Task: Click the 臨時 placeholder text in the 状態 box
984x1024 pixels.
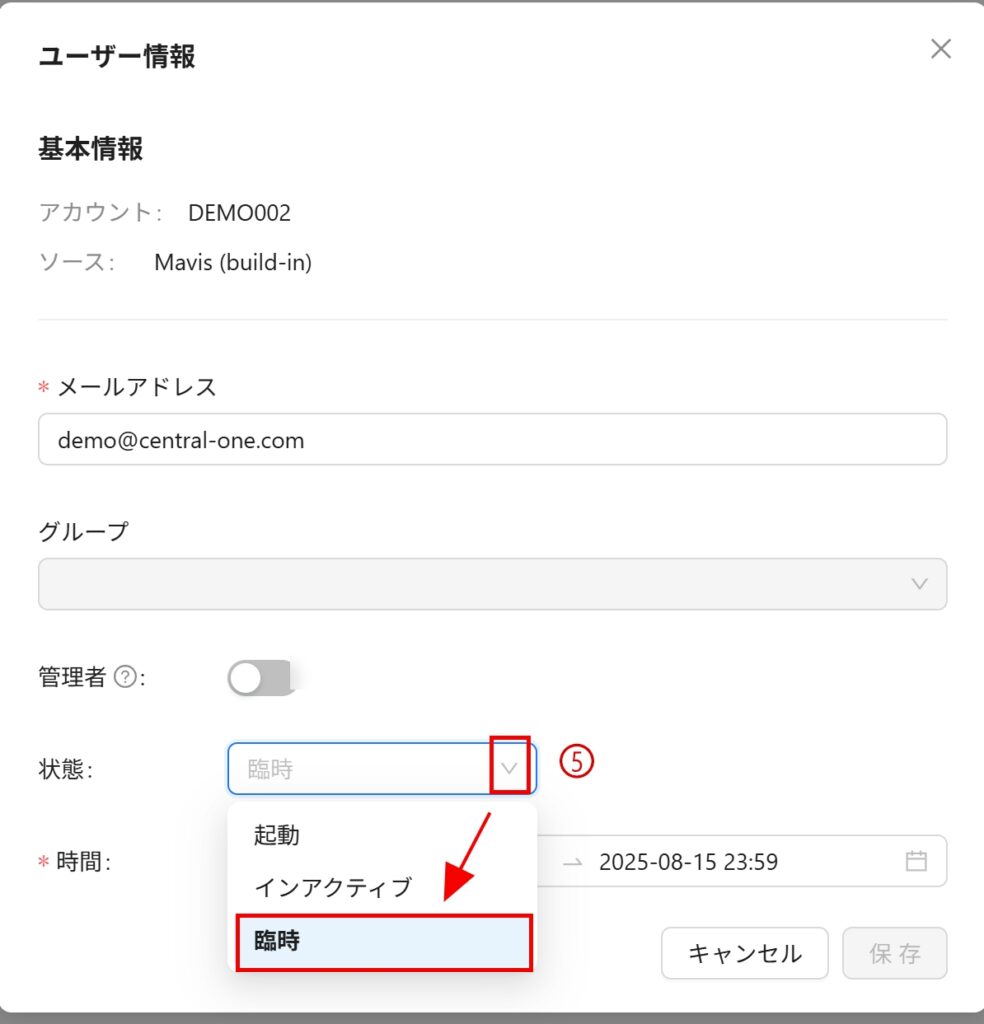Action: click(270, 769)
